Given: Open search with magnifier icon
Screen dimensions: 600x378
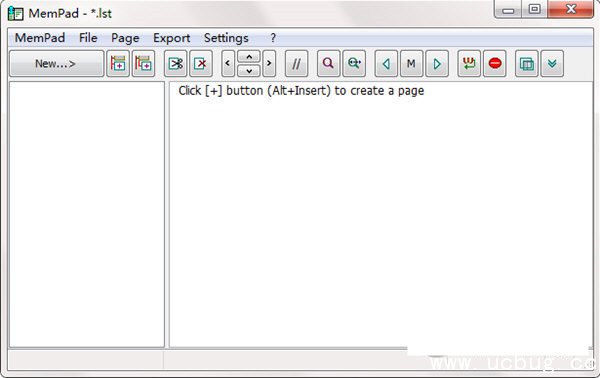Looking at the screenshot, I should (x=328, y=64).
